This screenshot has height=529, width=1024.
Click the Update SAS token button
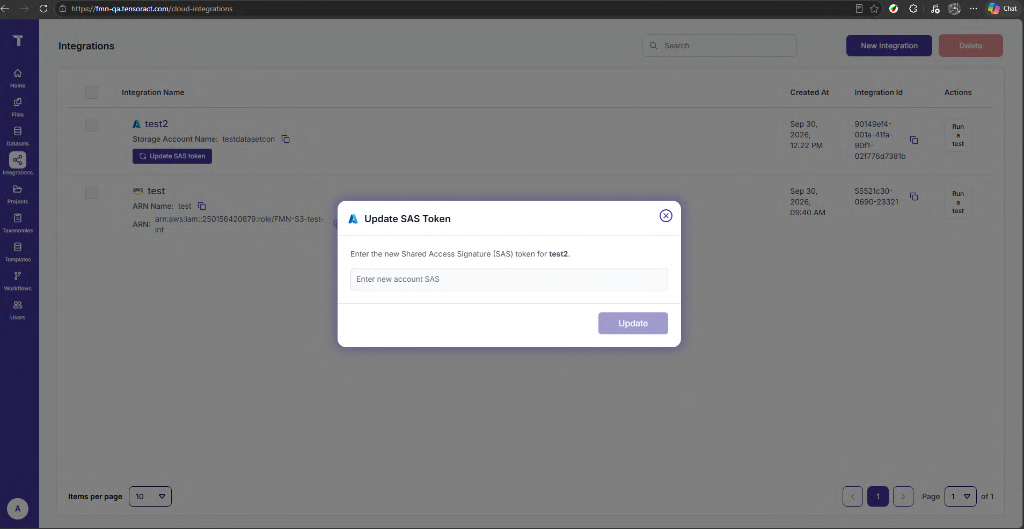click(x=172, y=156)
